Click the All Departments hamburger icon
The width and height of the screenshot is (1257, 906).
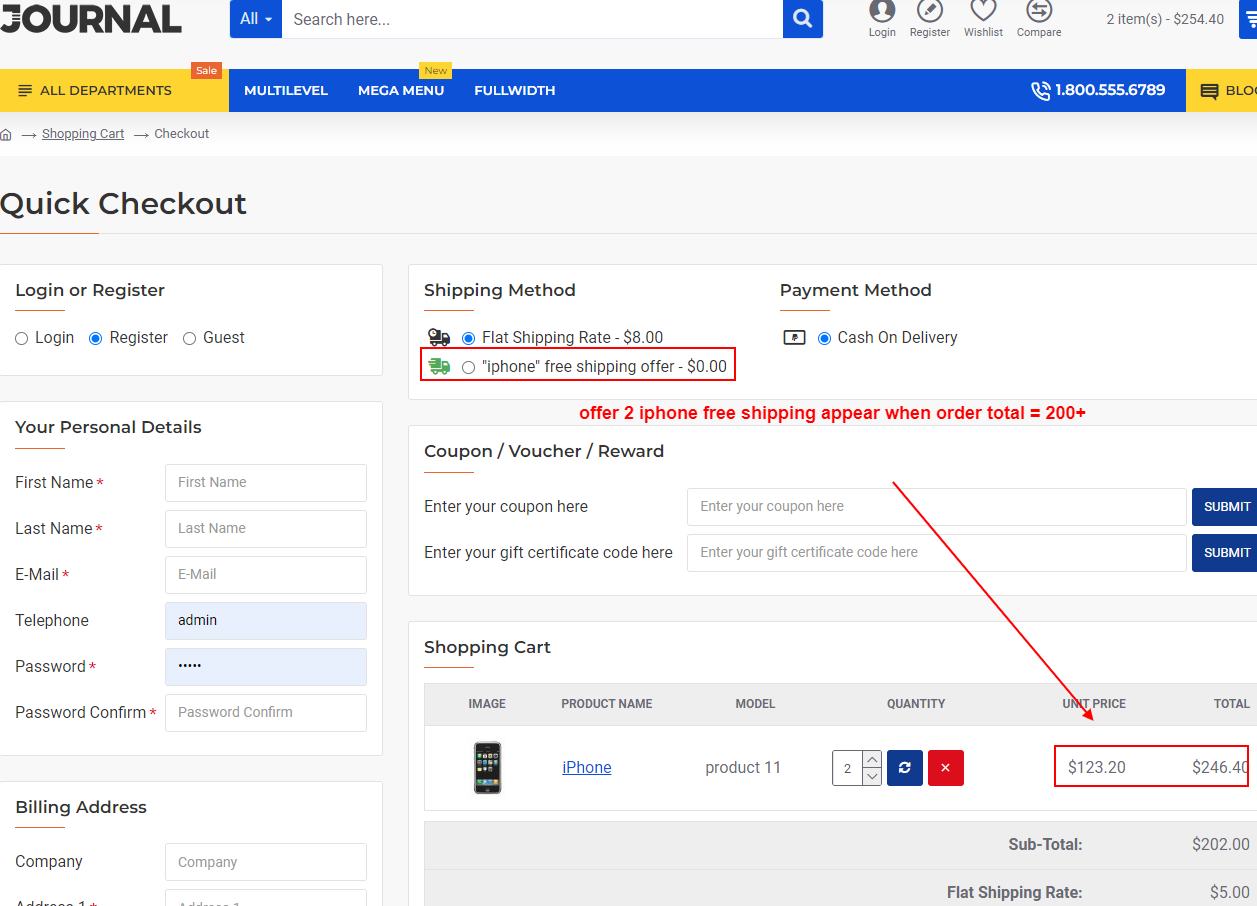tap(25, 91)
